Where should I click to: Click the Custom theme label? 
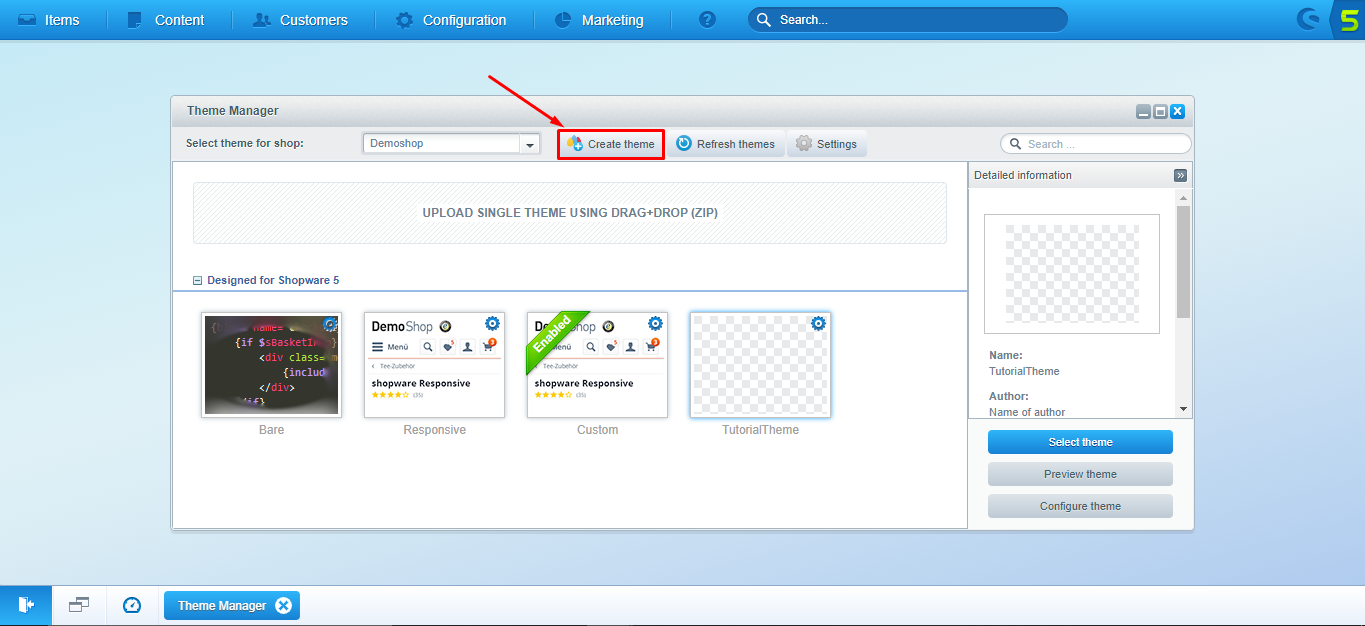point(597,430)
